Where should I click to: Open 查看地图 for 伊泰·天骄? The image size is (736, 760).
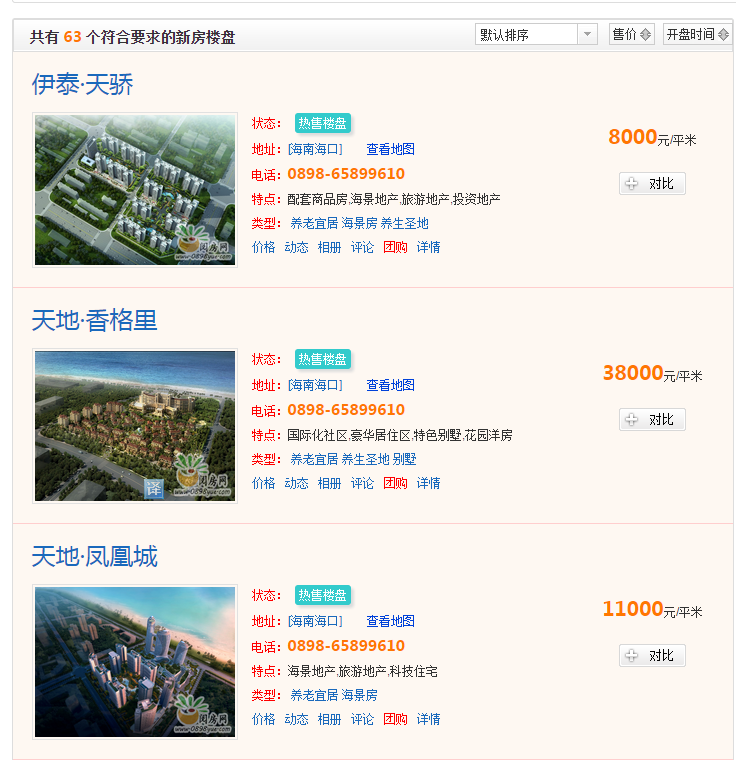(390, 149)
